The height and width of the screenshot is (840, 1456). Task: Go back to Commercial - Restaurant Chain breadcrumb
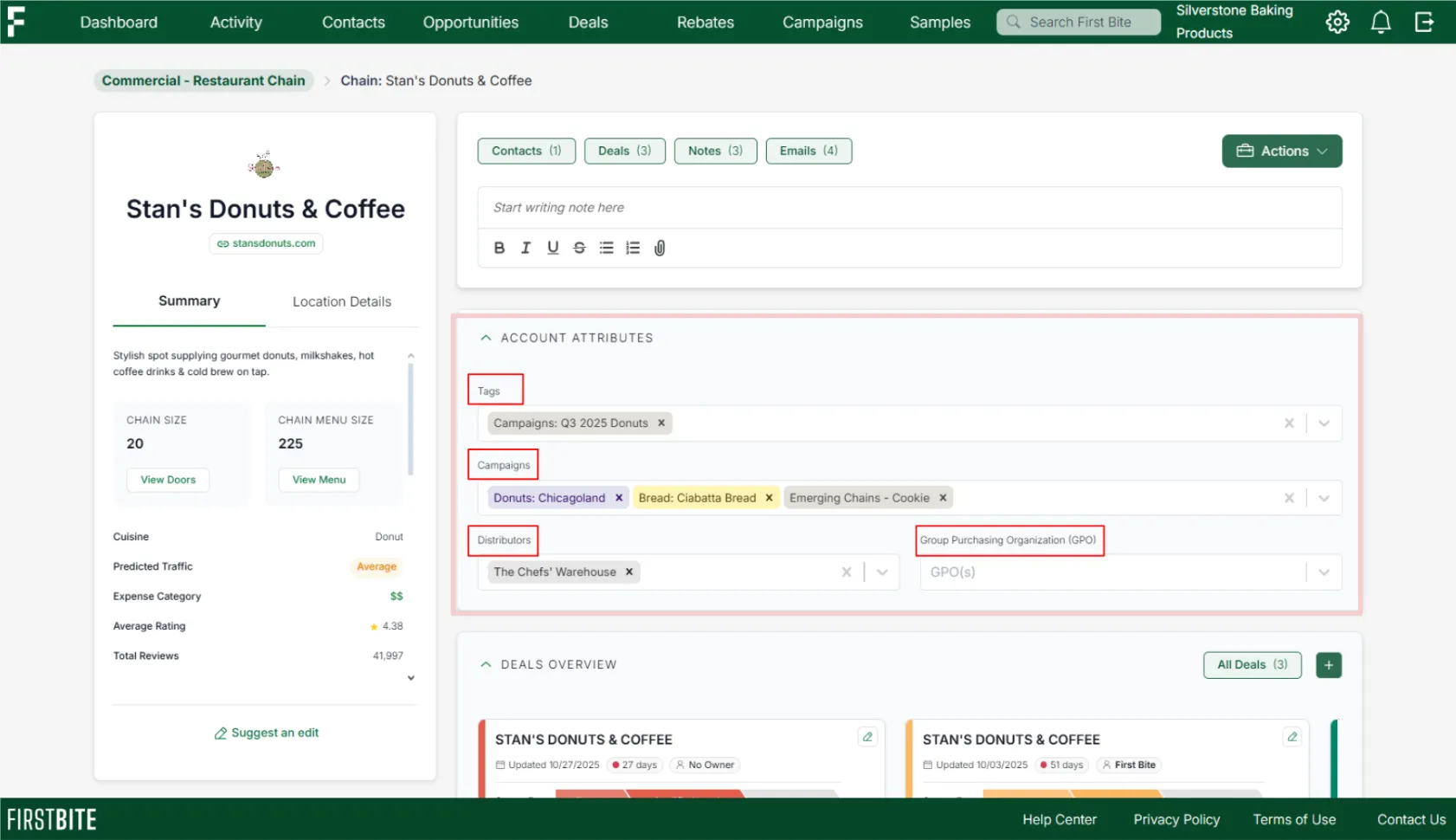click(203, 81)
